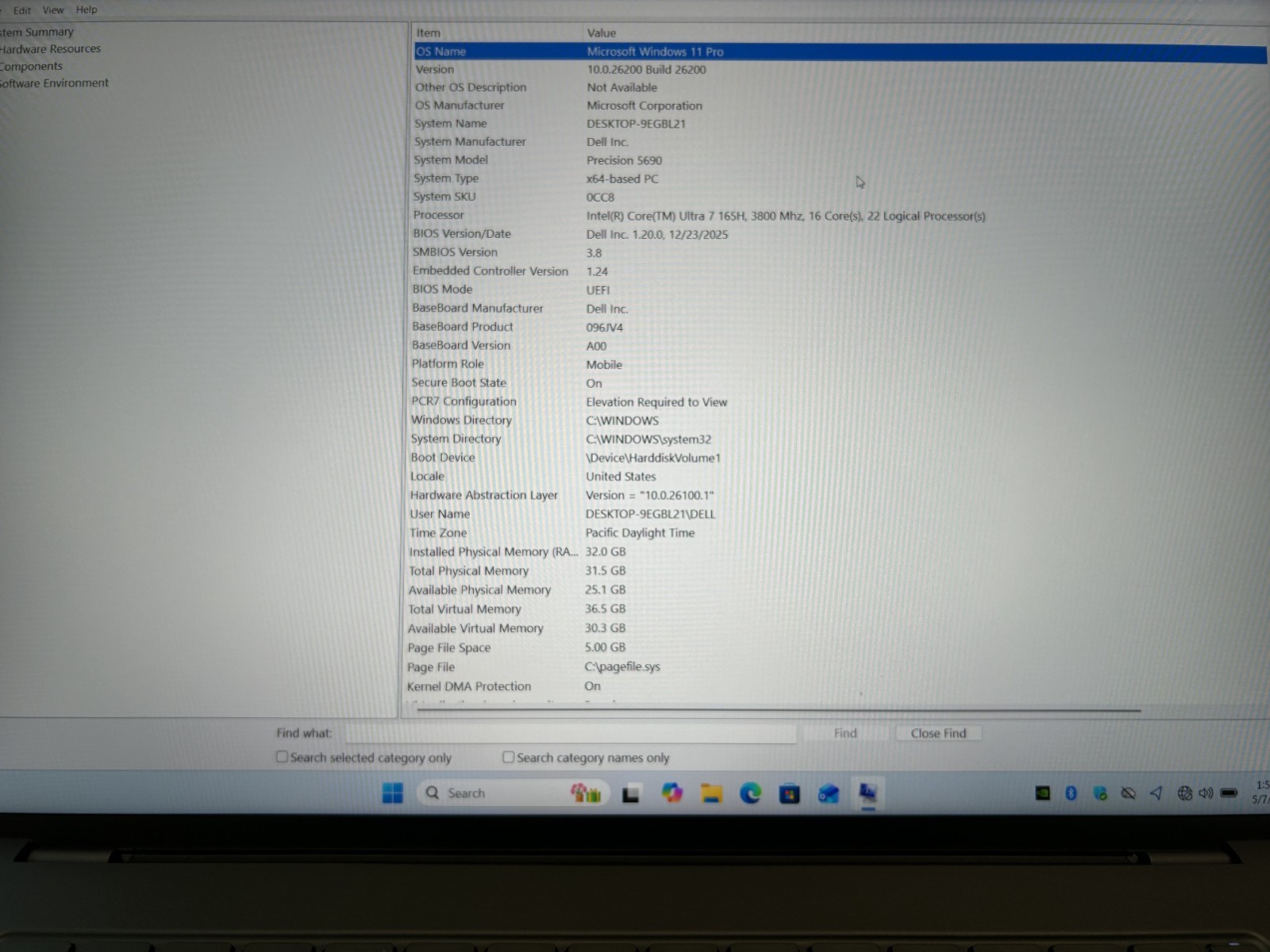The image size is (1270, 952).
Task: Select the BIOS Version/Date row
Action: pos(840,234)
